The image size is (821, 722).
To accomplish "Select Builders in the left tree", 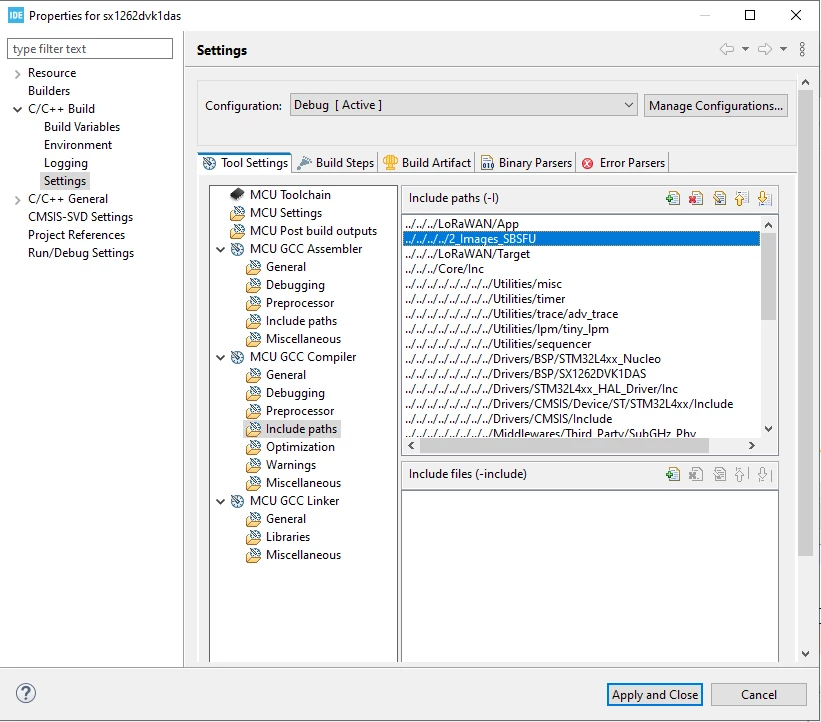I will [49, 91].
